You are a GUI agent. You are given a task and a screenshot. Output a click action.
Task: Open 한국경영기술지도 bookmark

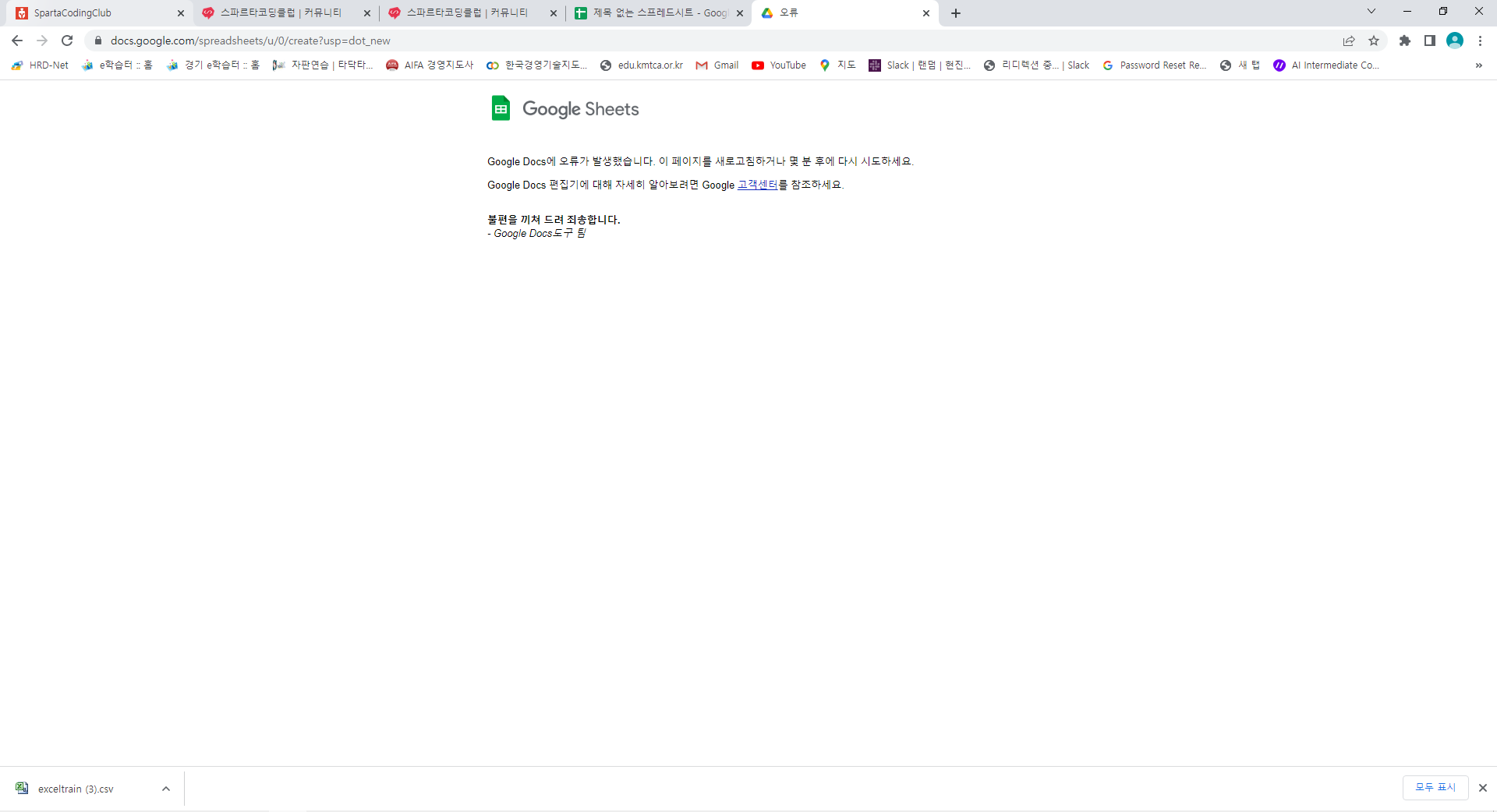[x=537, y=65]
